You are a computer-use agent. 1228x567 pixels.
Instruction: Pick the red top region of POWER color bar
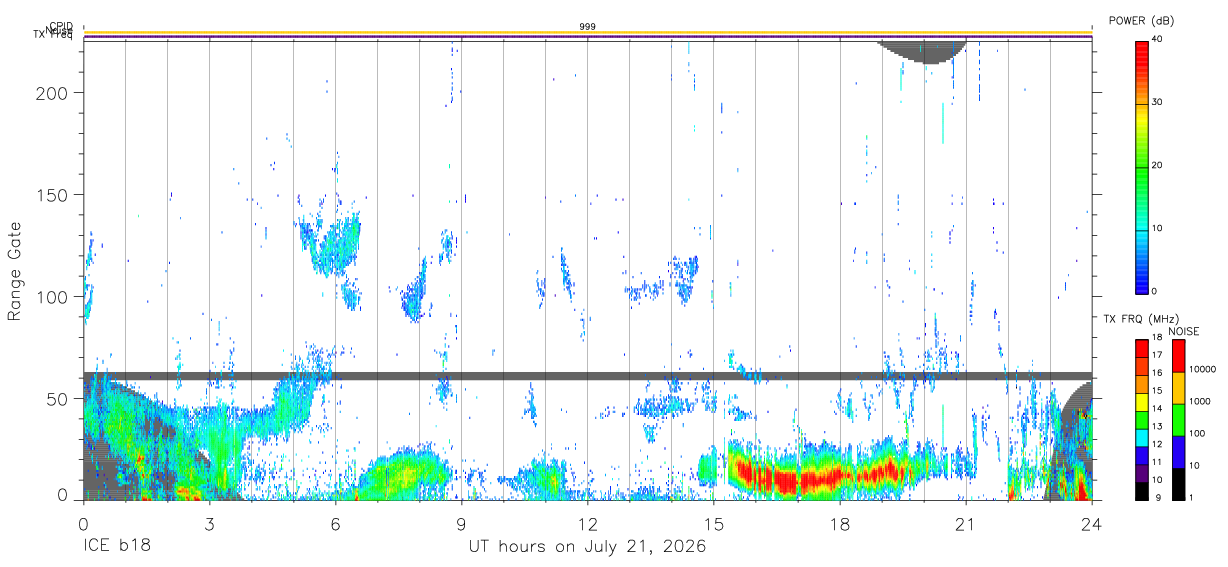(1142, 55)
